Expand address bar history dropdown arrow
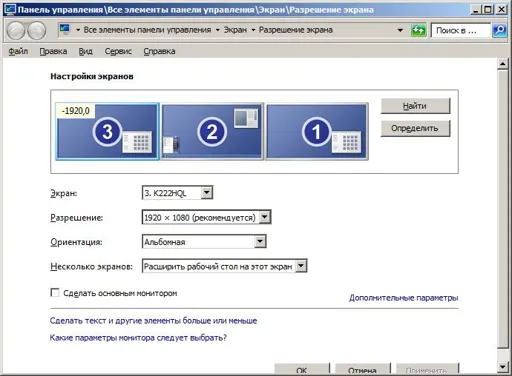This screenshot has width=512, height=376. click(x=400, y=30)
